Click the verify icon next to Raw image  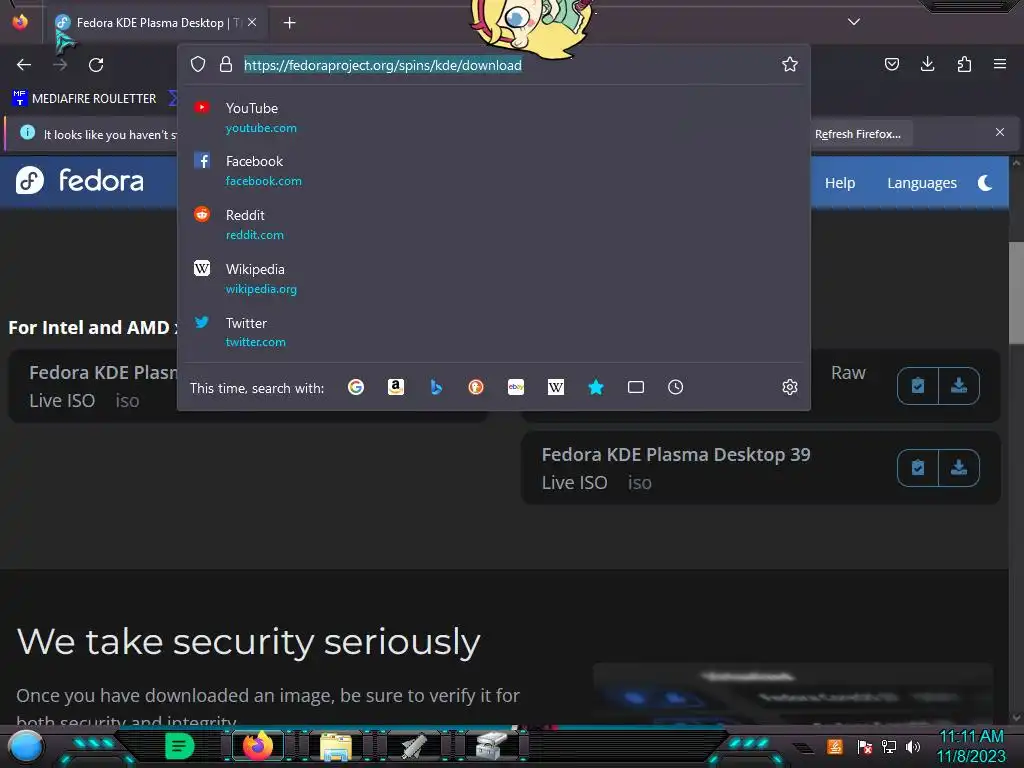point(918,386)
